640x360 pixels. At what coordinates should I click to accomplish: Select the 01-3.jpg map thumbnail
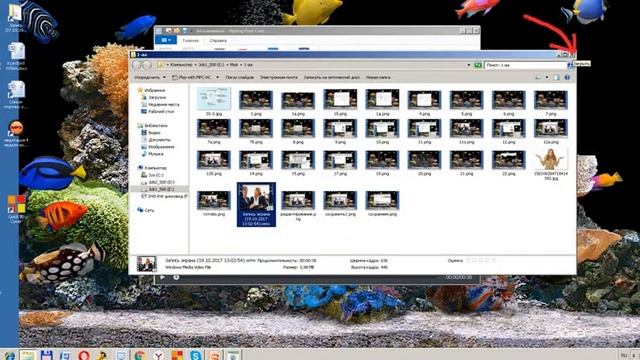213,99
